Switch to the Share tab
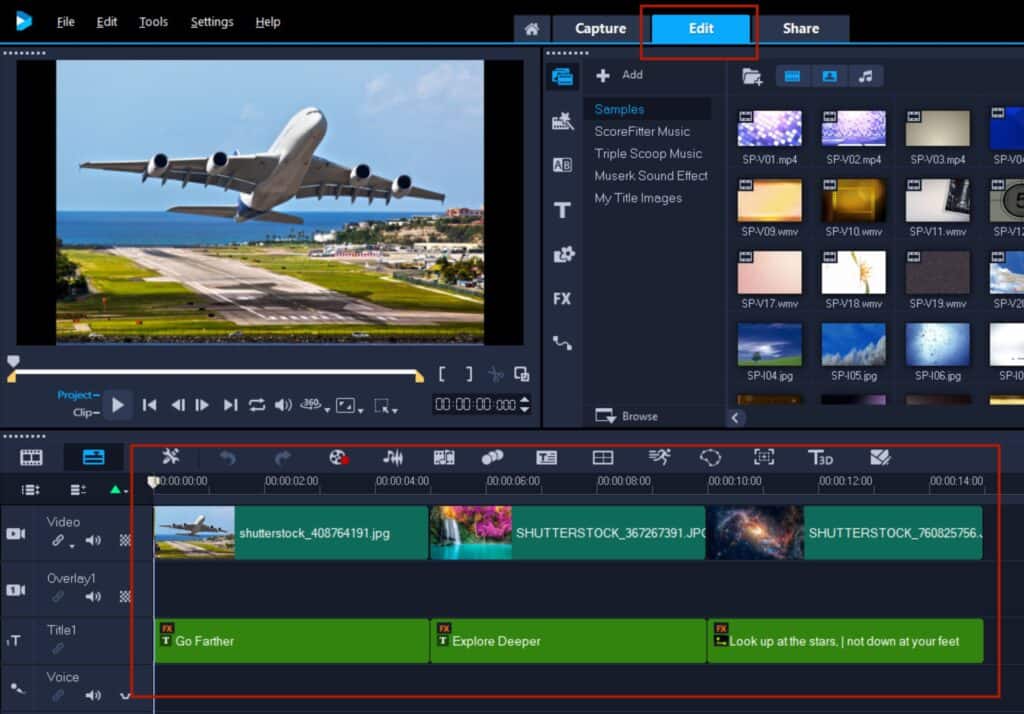 [x=800, y=28]
